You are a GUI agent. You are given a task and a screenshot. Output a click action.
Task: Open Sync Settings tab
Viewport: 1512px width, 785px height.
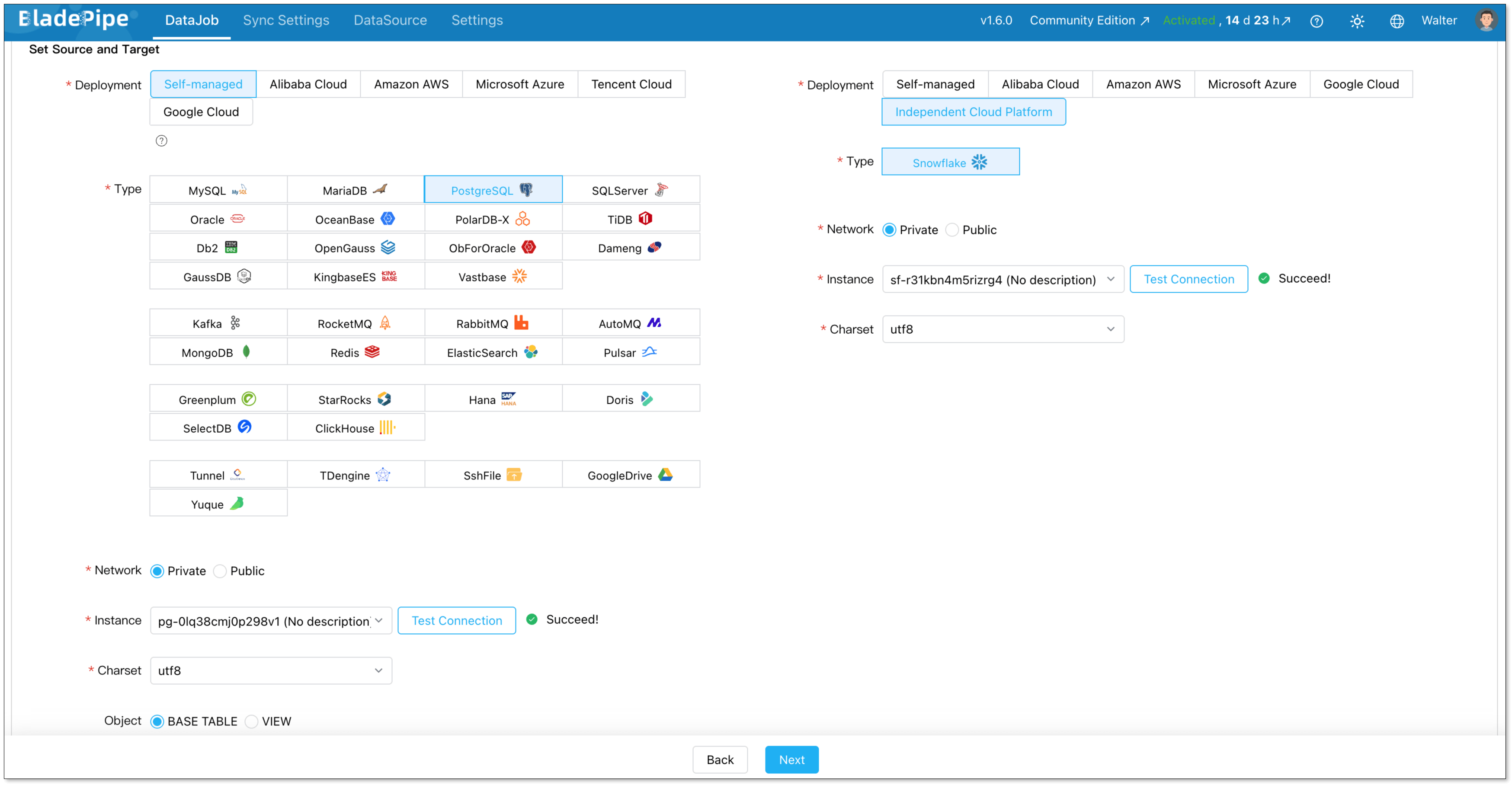tap(286, 20)
